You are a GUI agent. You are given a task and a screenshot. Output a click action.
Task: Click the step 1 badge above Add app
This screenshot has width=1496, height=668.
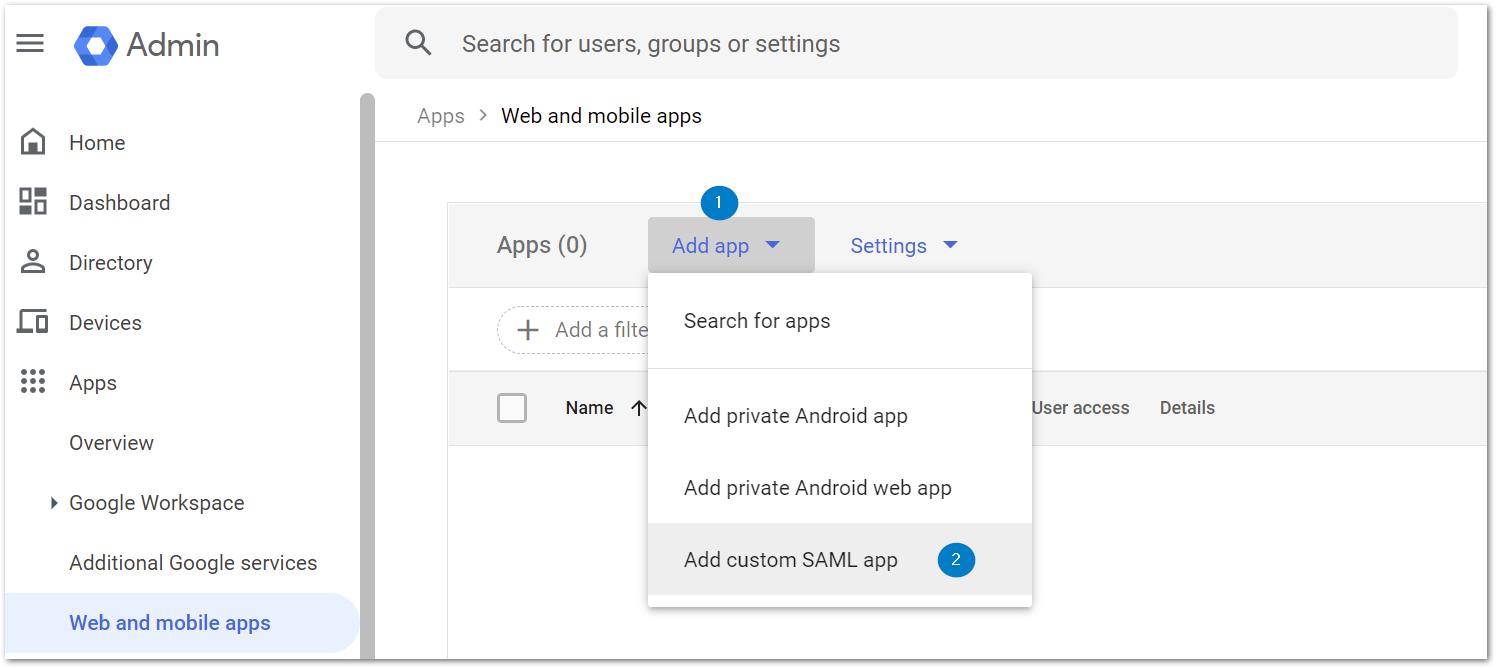pyautogui.click(x=719, y=203)
